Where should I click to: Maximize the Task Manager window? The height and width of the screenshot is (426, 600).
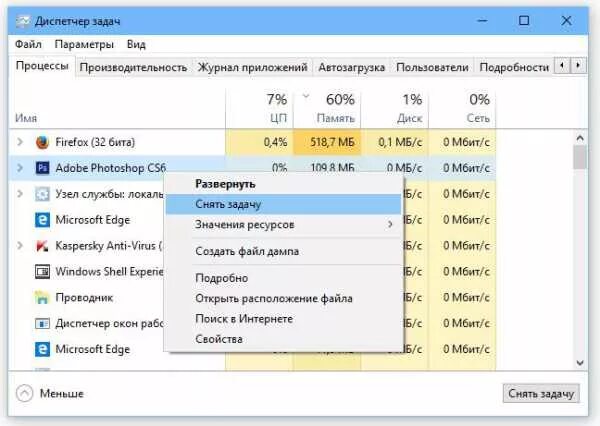pyautogui.click(x=524, y=21)
